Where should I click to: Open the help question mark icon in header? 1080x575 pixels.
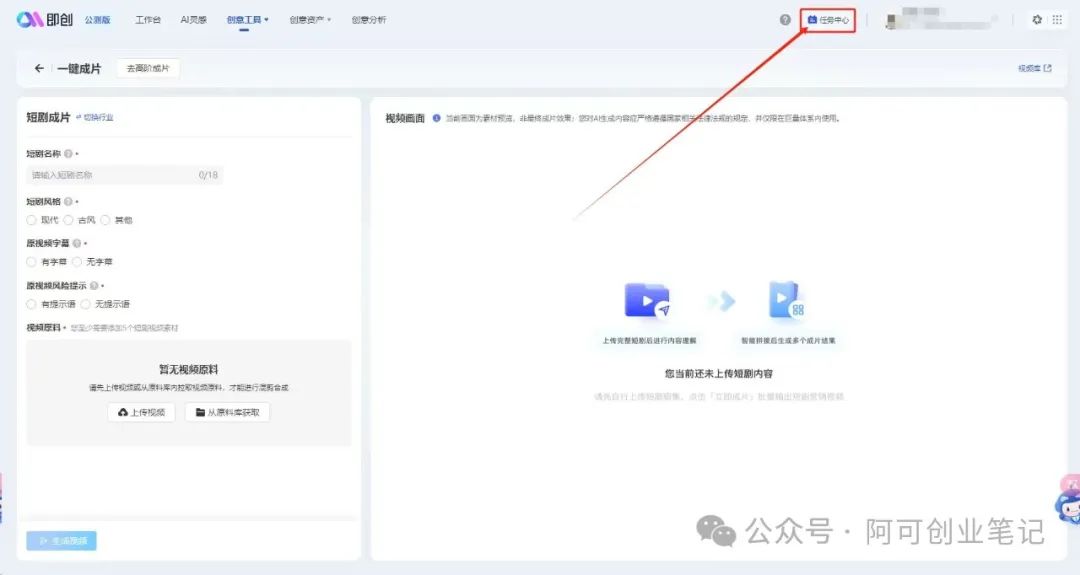(785, 20)
